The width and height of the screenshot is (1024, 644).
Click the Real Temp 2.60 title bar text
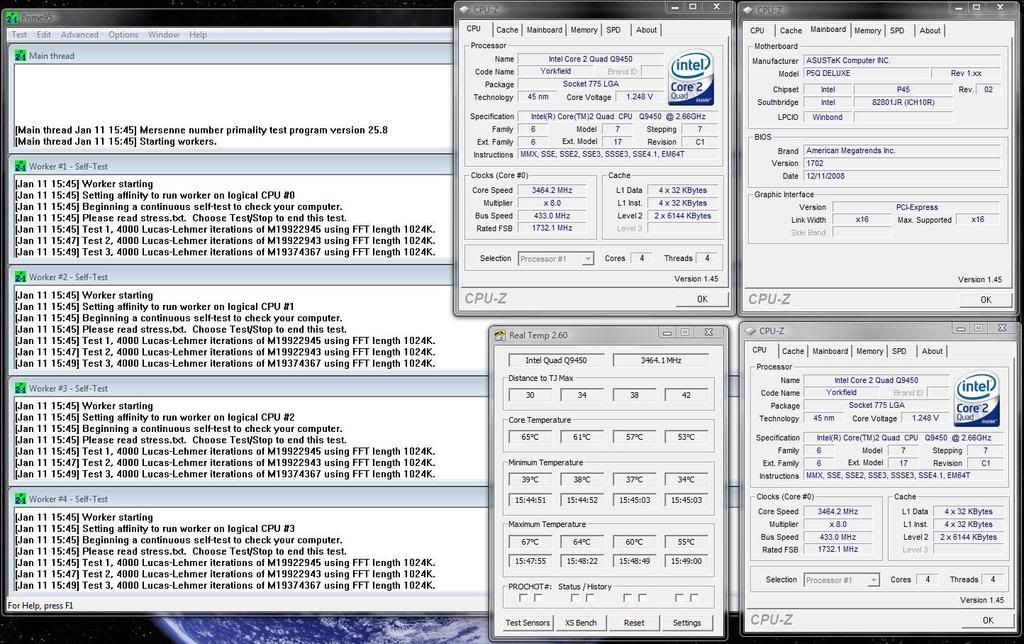(538, 336)
